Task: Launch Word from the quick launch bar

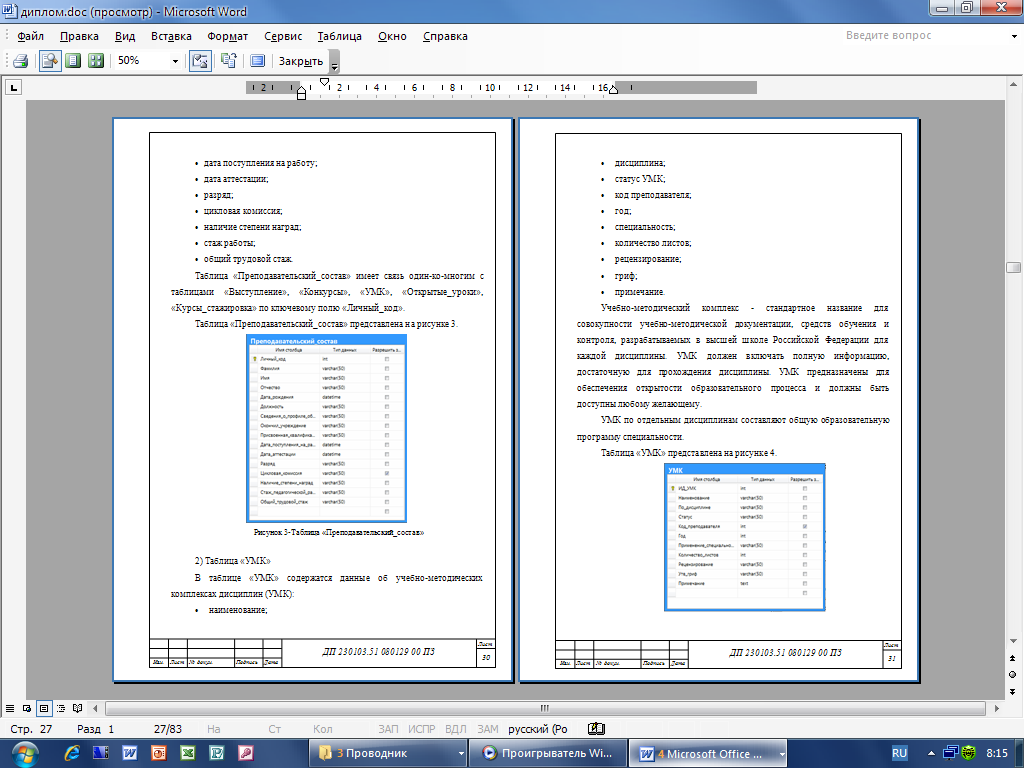Action: click(129, 753)
